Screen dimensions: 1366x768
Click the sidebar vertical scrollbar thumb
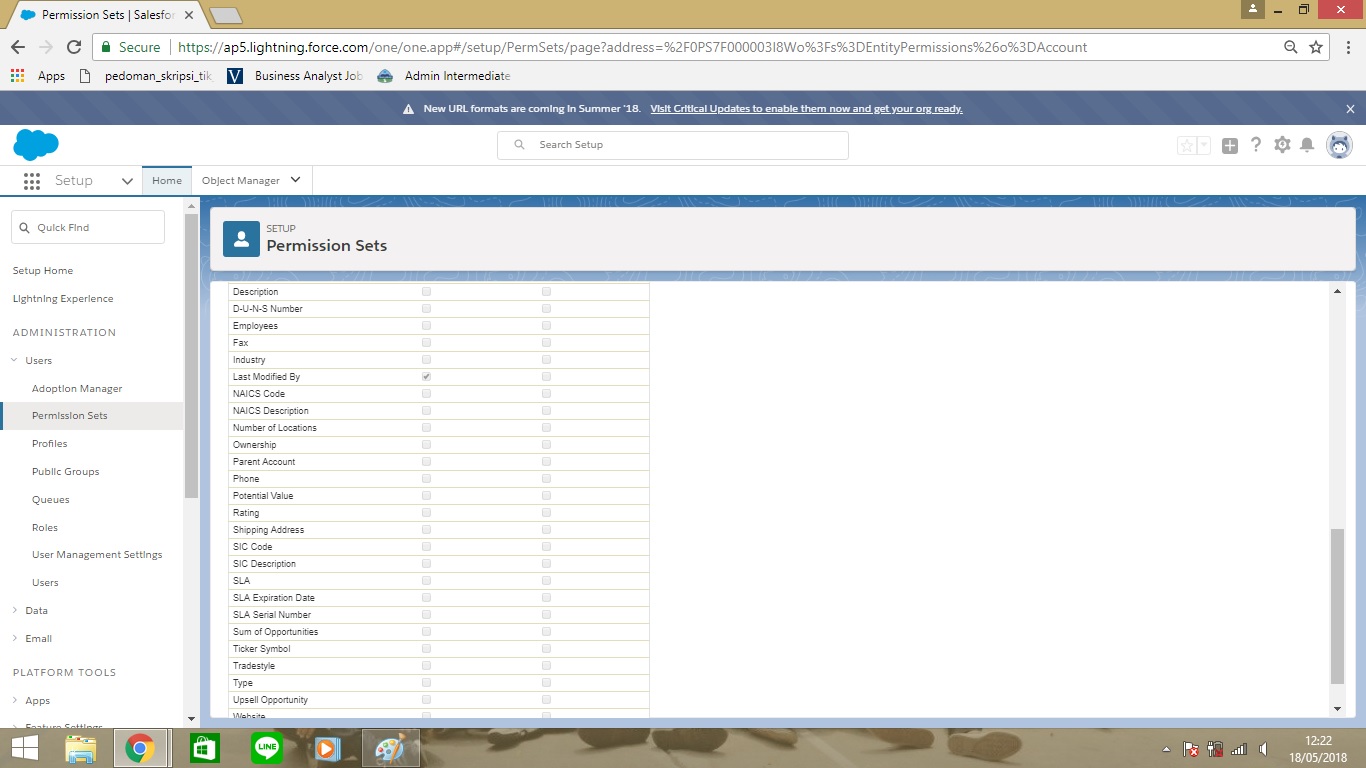click(x=192, y=355)
